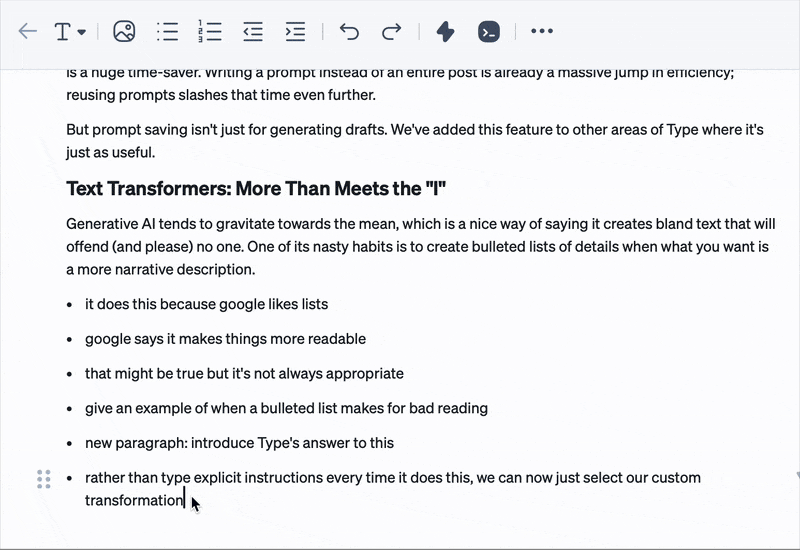Place cursor in "rather than type explicit instructions" bullet

coord(393,489)
